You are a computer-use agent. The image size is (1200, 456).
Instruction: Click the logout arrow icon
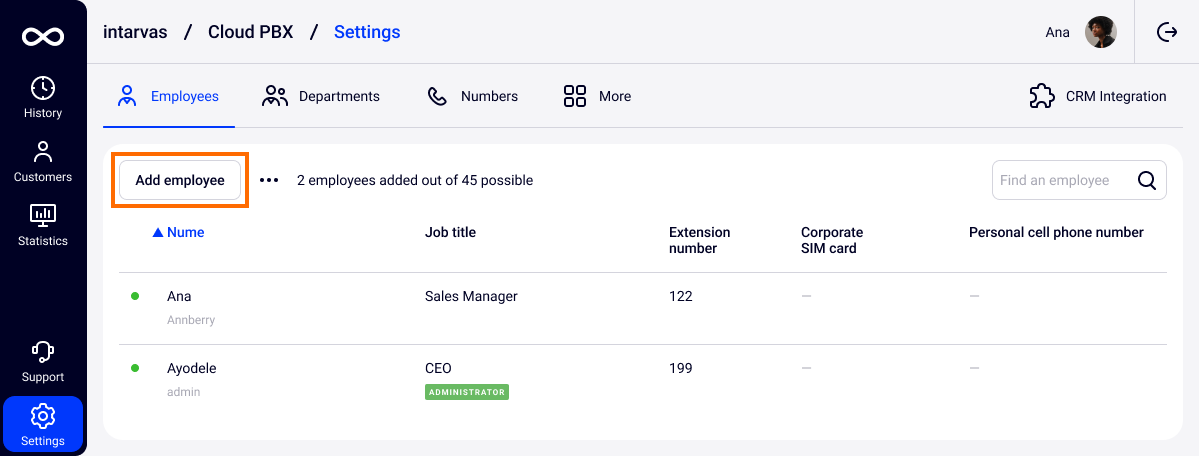pyautogui.click(x=1167, y=32)
